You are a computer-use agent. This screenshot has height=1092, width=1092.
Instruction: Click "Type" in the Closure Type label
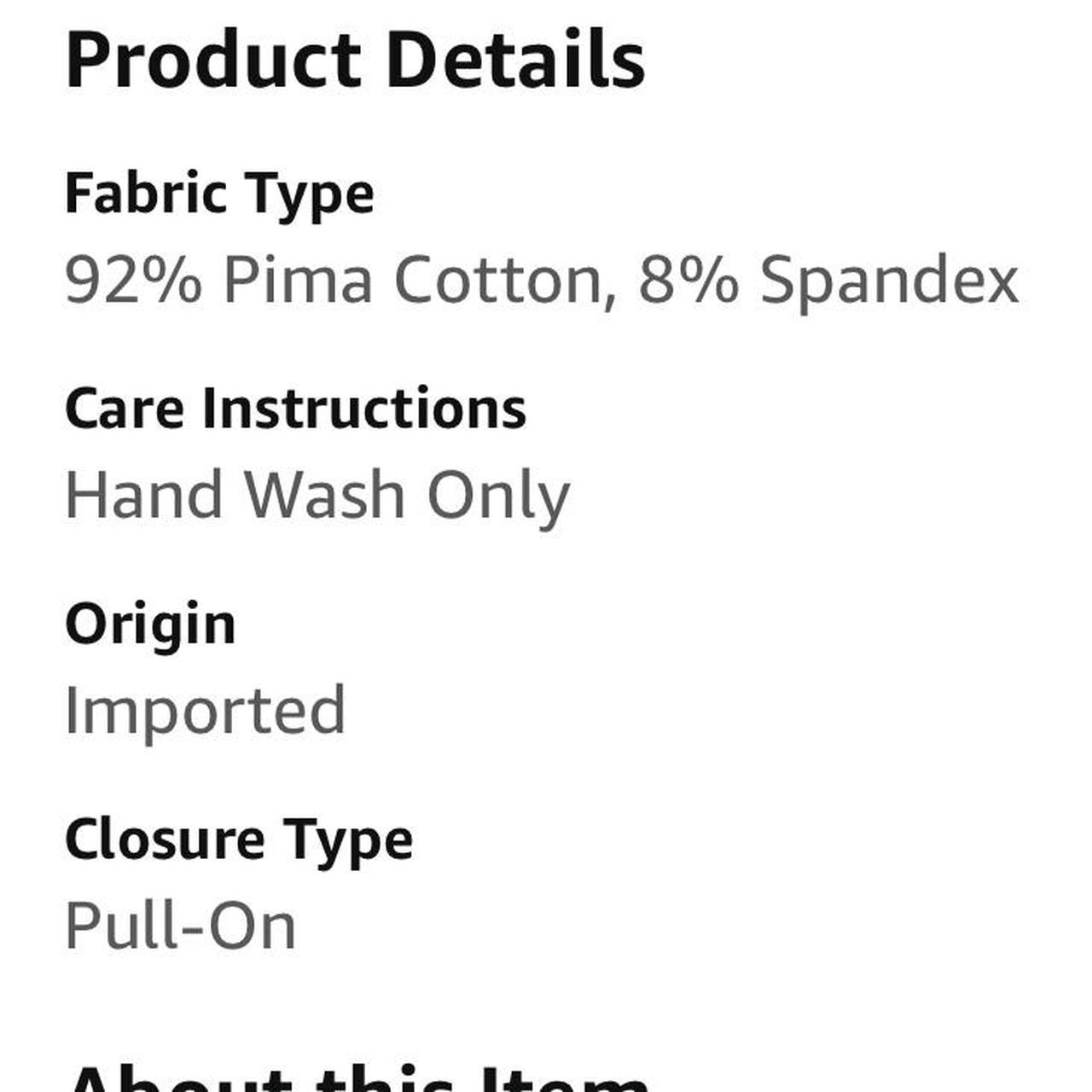[348, 841]
